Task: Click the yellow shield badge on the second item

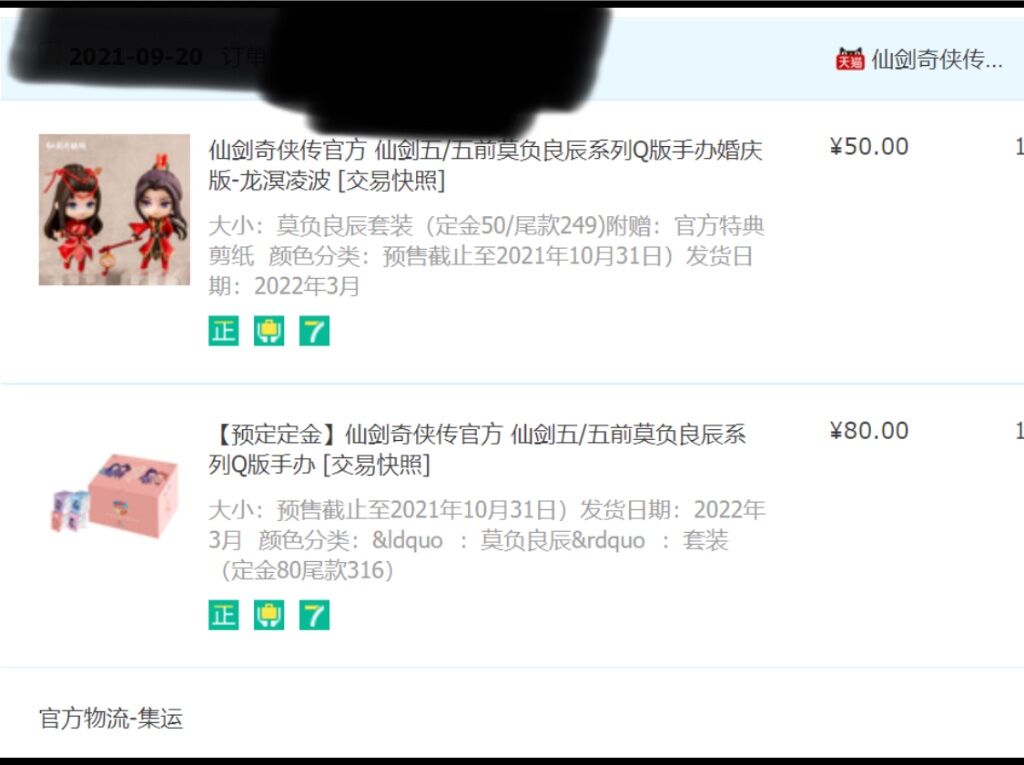Action: [269, 615]
